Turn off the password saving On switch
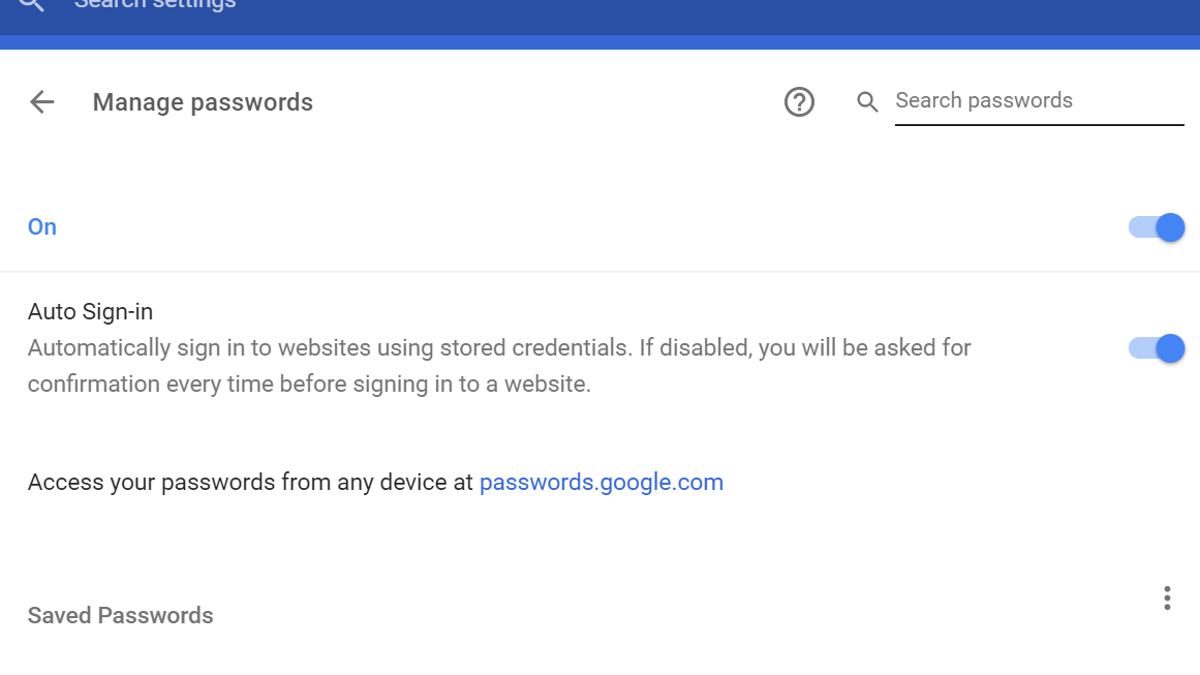Viewport: 1200px width, 675px height. [x=1157, y=228]
